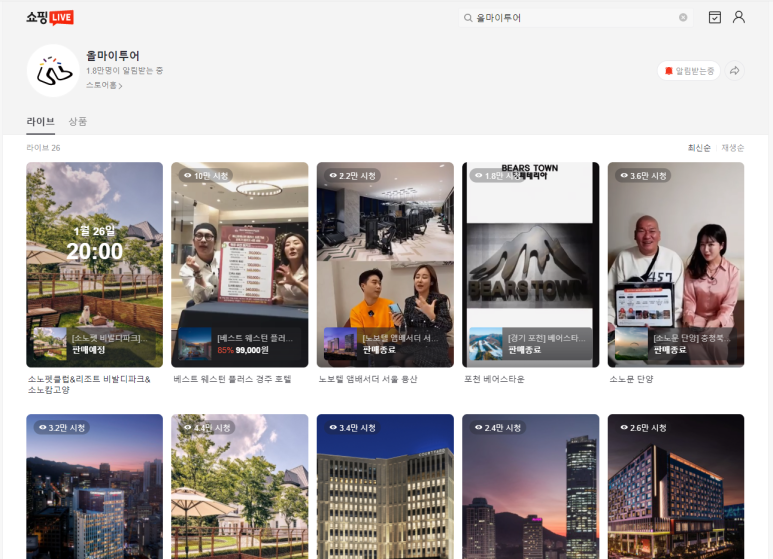Open the 베스트 웨스턴 99,000원 product overlay
Image resolution: width=773 pixels, height=559 pixels.
tap(240, 344)
